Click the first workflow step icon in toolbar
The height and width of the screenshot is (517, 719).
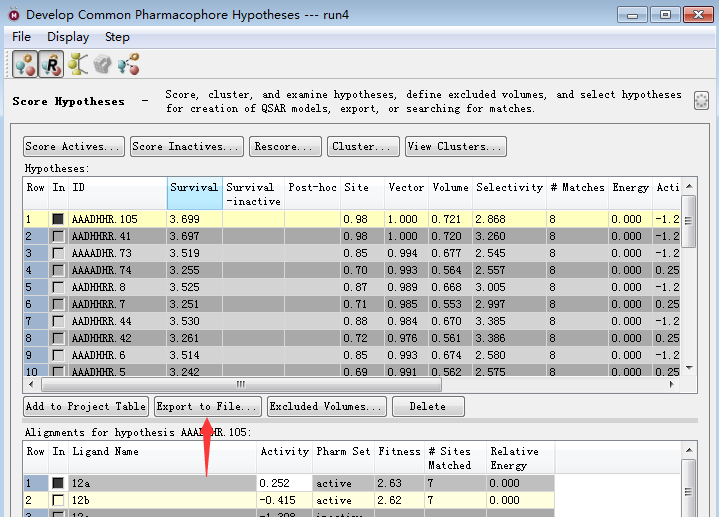(26, 65)
